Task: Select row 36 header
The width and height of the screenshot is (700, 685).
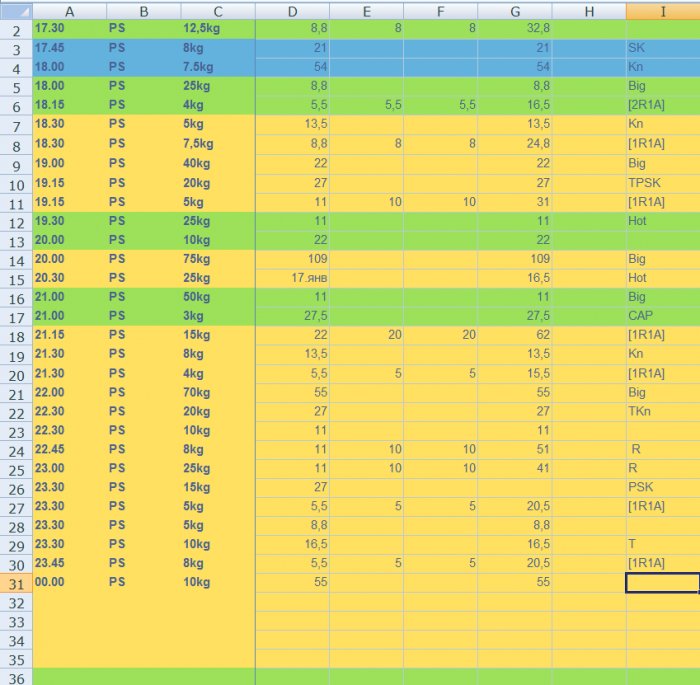Action: click(16, 678)
